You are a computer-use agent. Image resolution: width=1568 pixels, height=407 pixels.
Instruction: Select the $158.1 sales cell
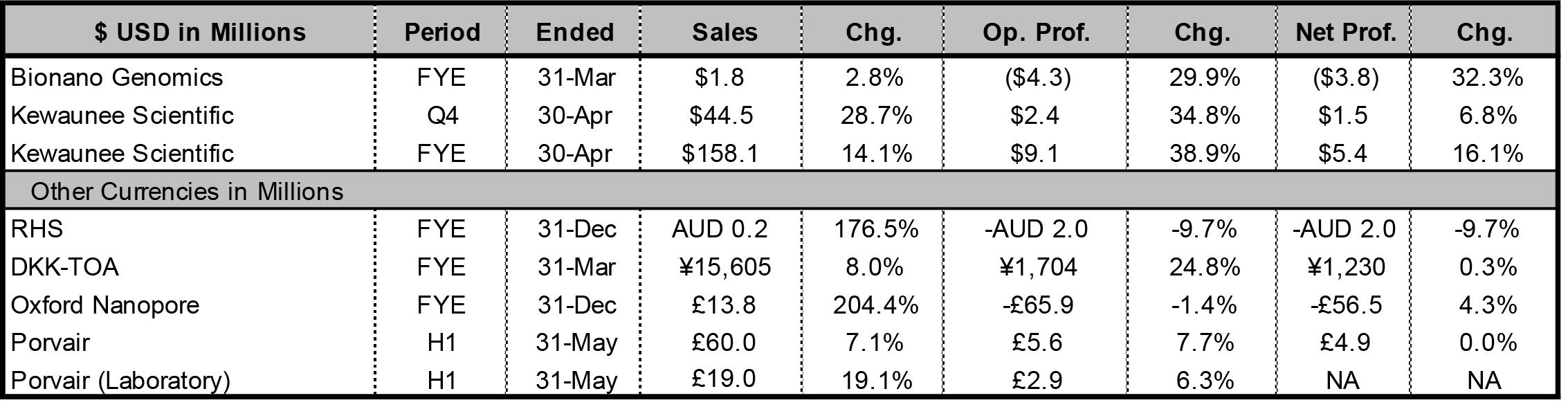click(720, 153)
